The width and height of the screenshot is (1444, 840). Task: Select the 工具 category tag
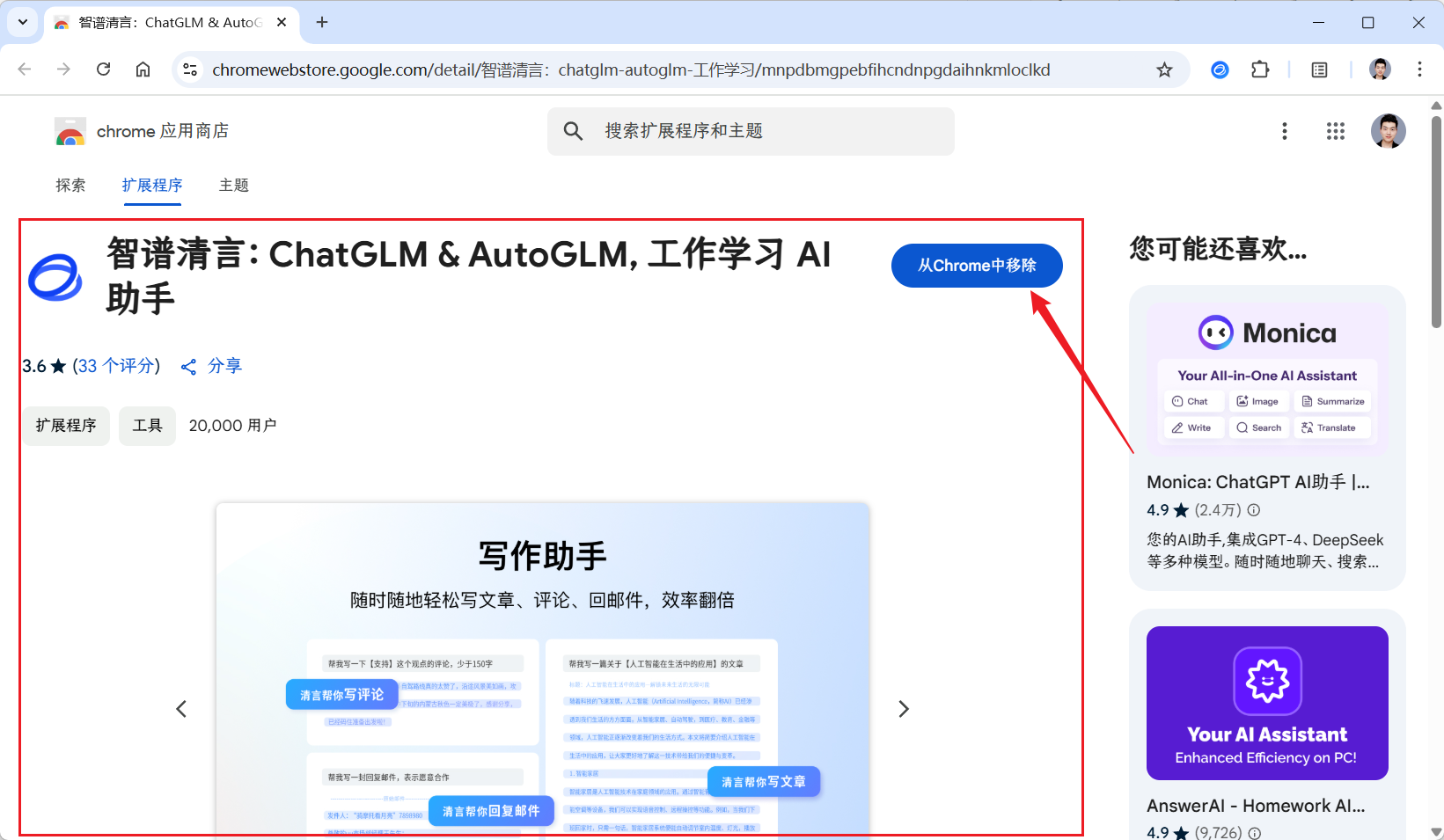(147, 426)
